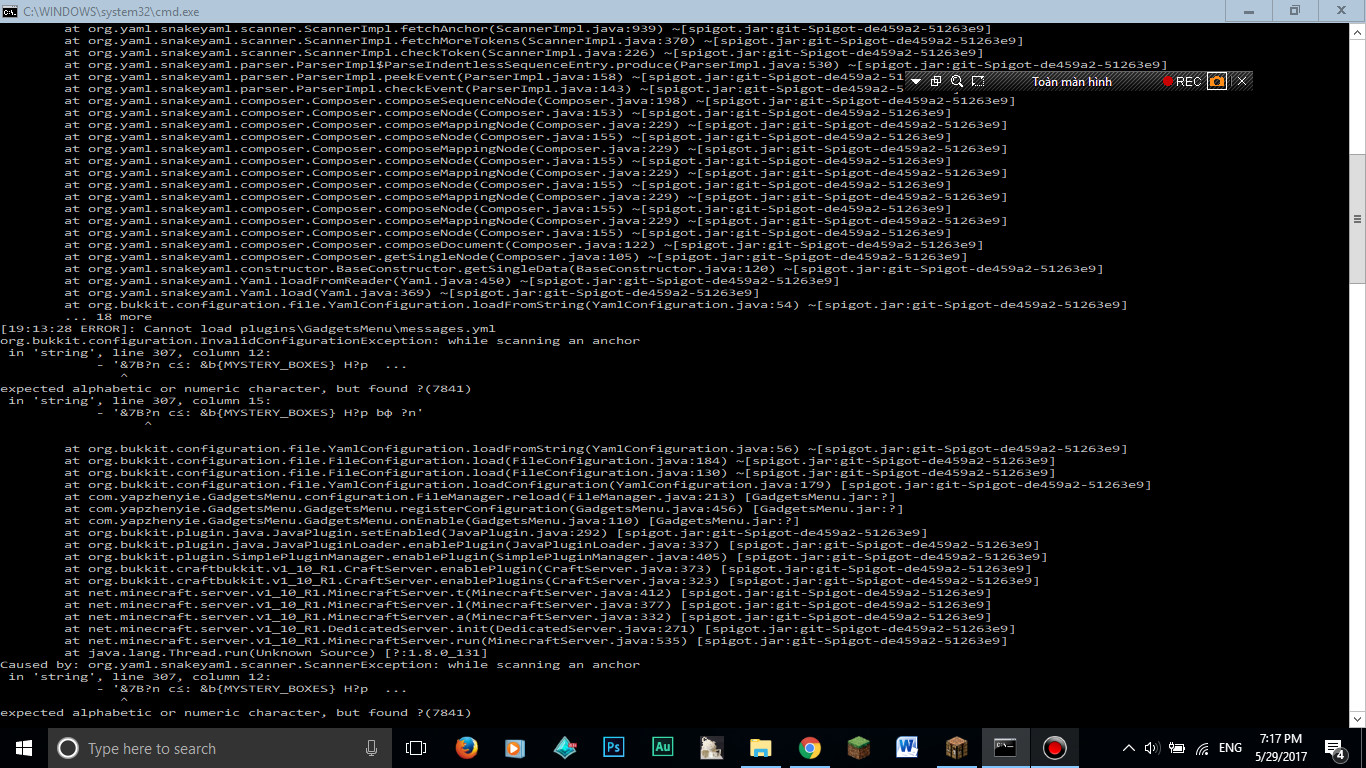Open the recorder toolbar dropdown arrow

click(x=916, y=81)
